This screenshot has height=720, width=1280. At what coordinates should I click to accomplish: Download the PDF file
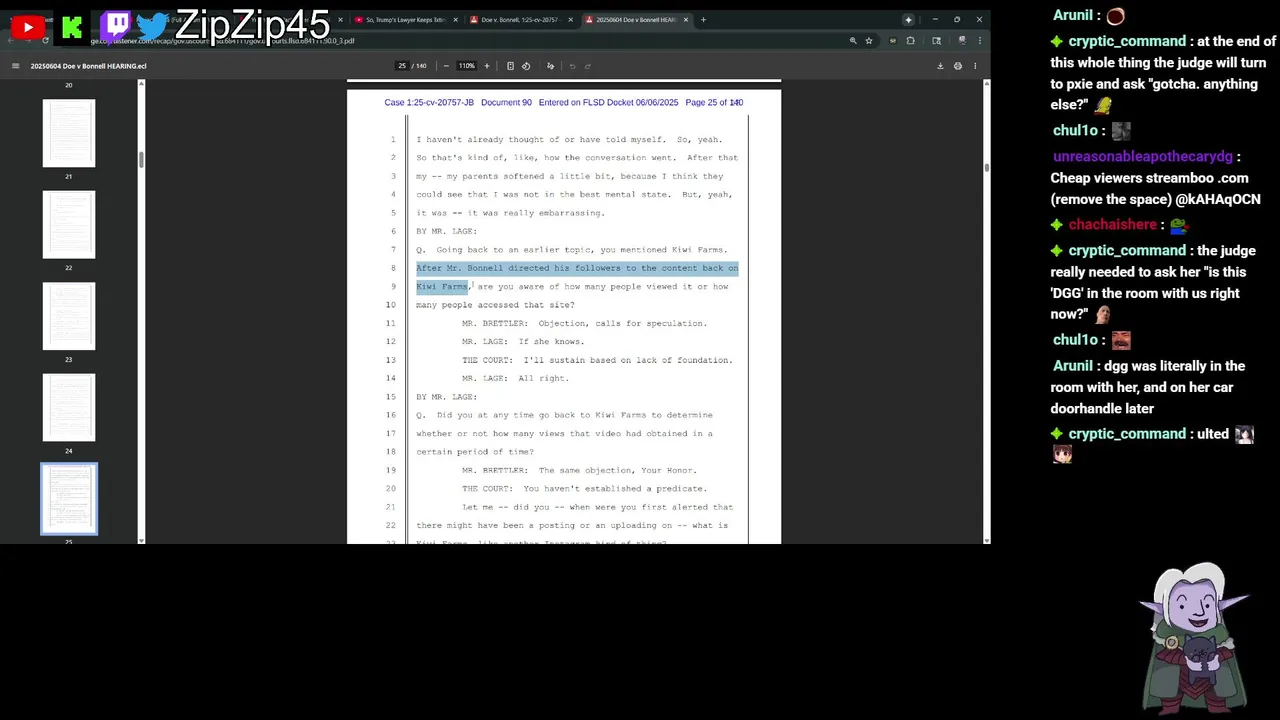(x=940, y=66)
